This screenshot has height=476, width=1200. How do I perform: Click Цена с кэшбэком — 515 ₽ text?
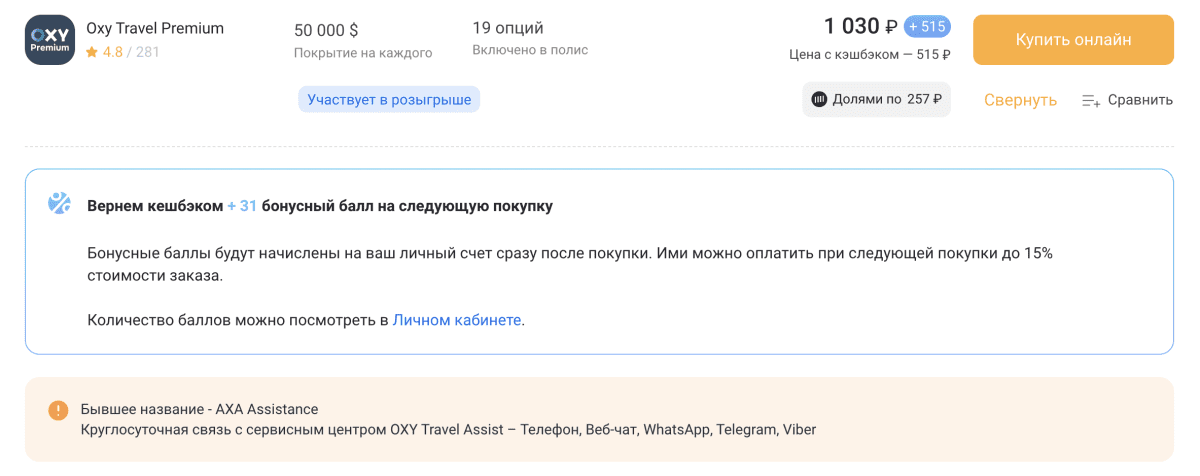[x=870, y=55]
